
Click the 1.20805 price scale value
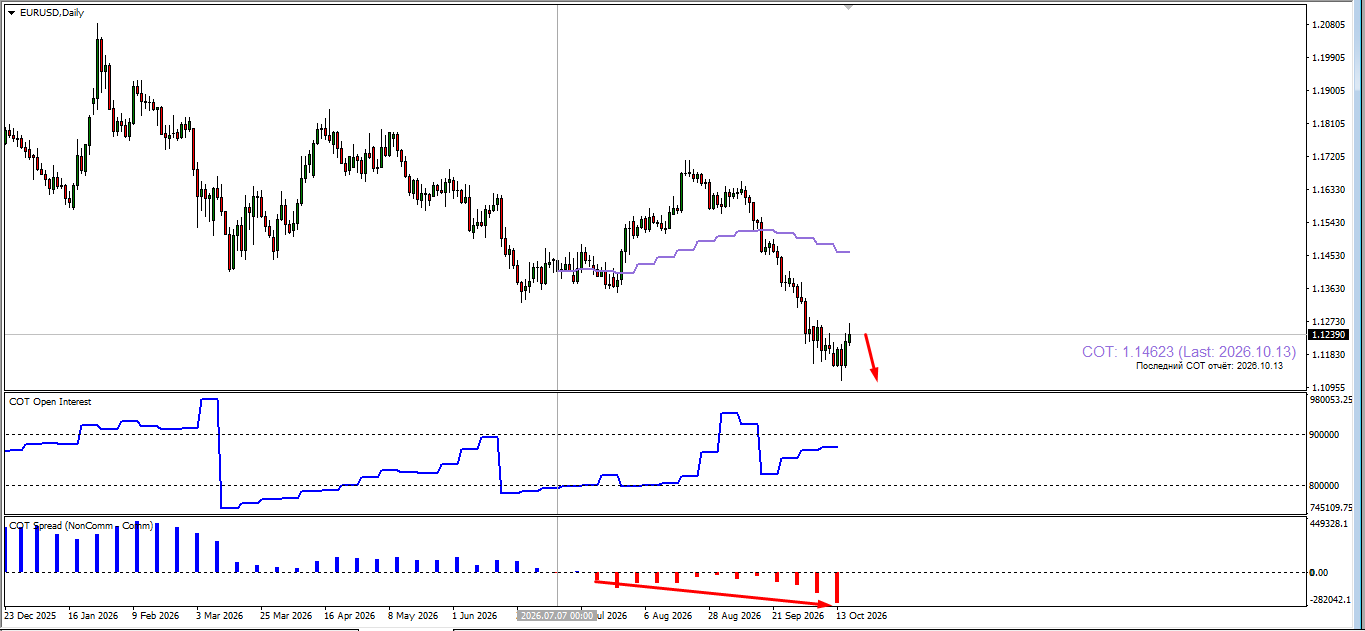(1329, 24)
